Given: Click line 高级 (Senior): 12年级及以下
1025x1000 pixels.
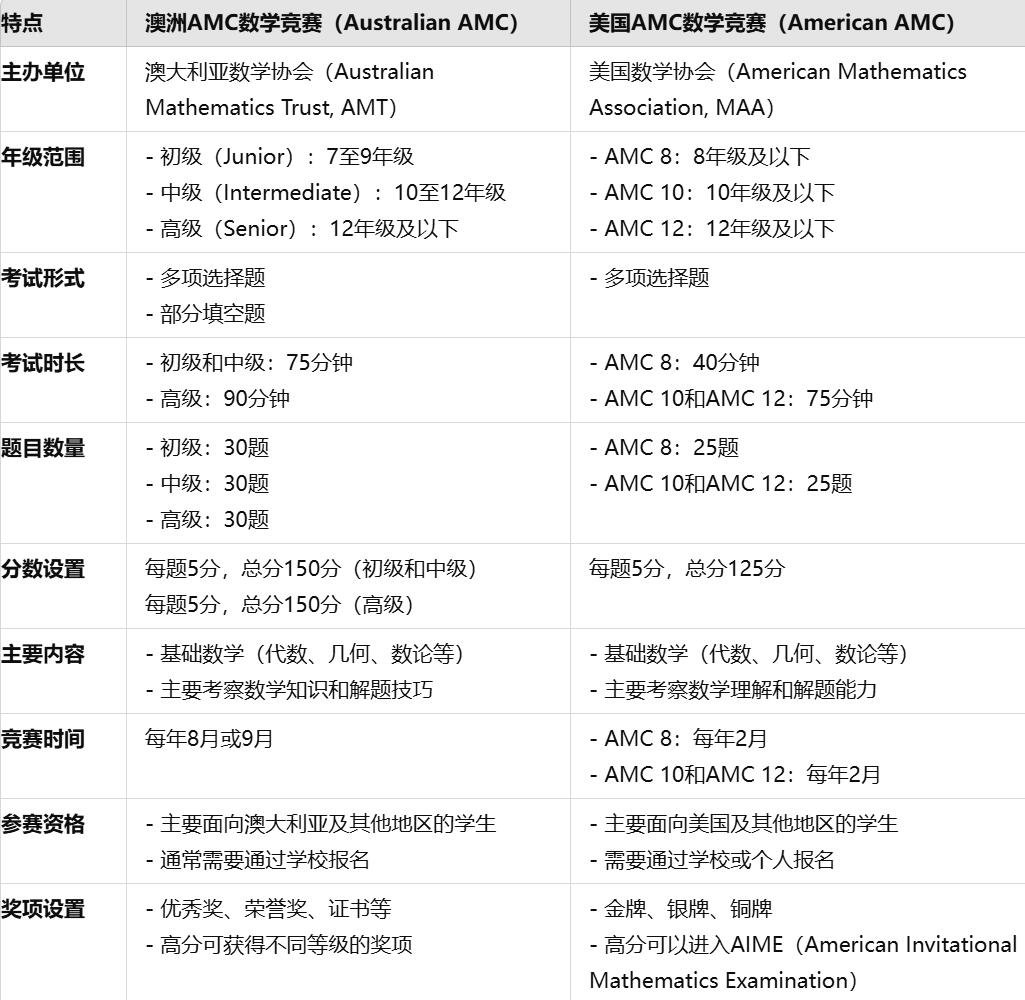Looking at the screenshot, I should click(x=302, y=228).
